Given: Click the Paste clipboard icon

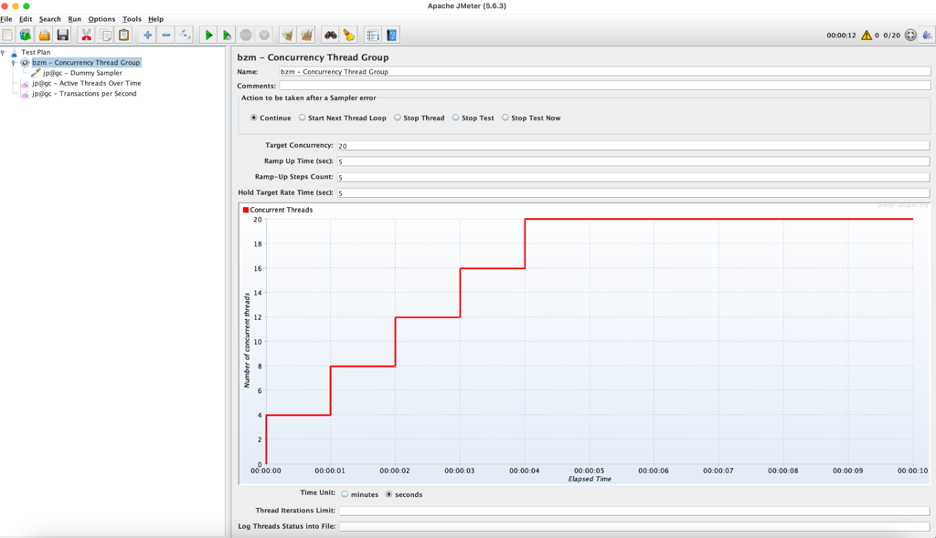Looking at the screenshot, I should (x=124, y=35).
